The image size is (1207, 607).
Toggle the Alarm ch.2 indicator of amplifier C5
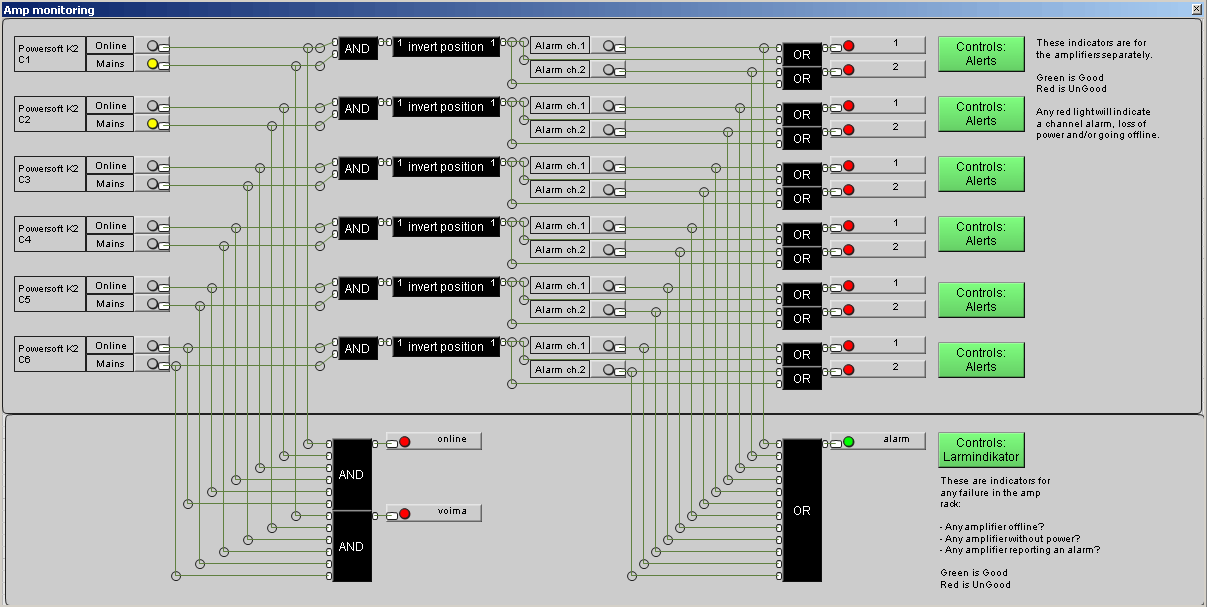pos(608,310)
